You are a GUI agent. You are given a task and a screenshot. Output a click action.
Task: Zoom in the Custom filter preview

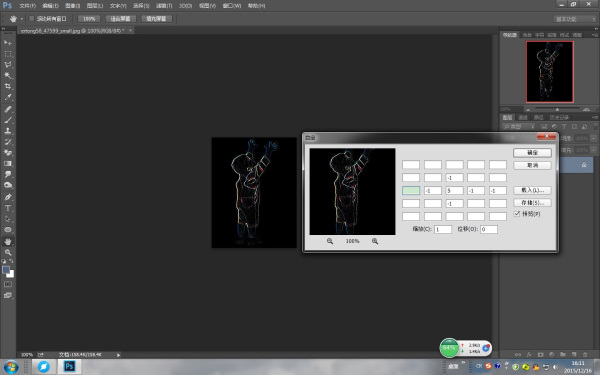[375, 241]
